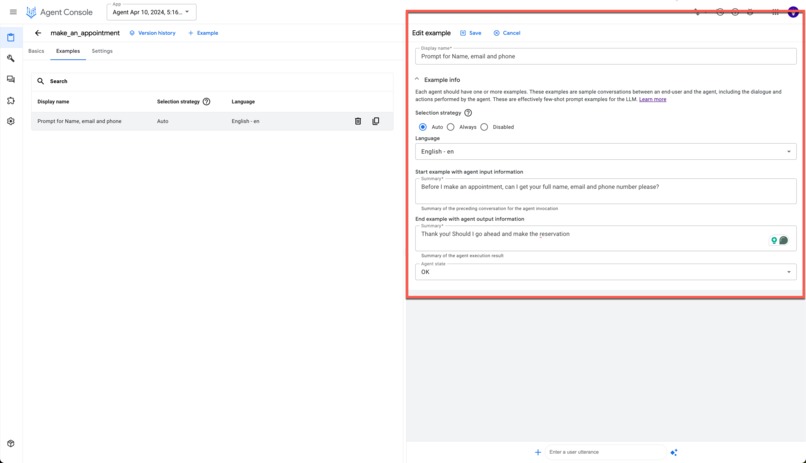Image resolution: width=806 pixels, height=463 pixels.
Task: Click the Enter a user utterance field
Action: click(x=605, y=452)
